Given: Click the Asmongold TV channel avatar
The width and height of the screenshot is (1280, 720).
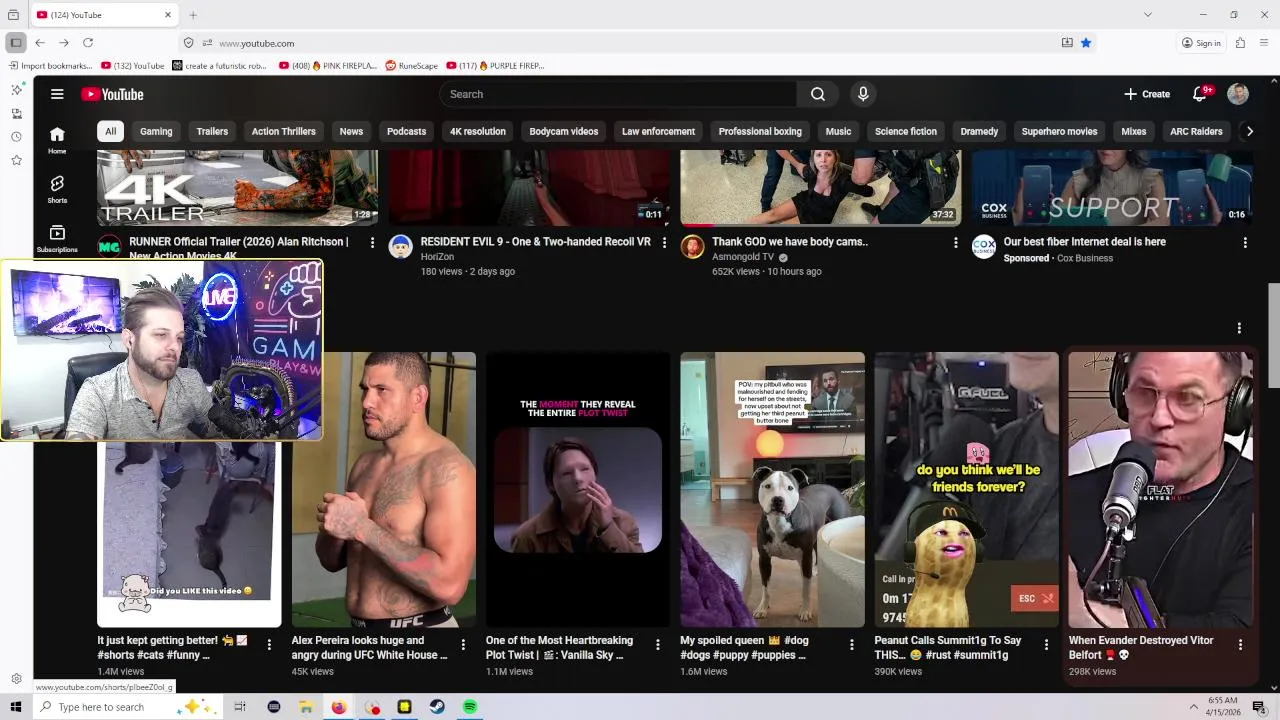Looking at the screenshot, I should click(x=693, y=247).
